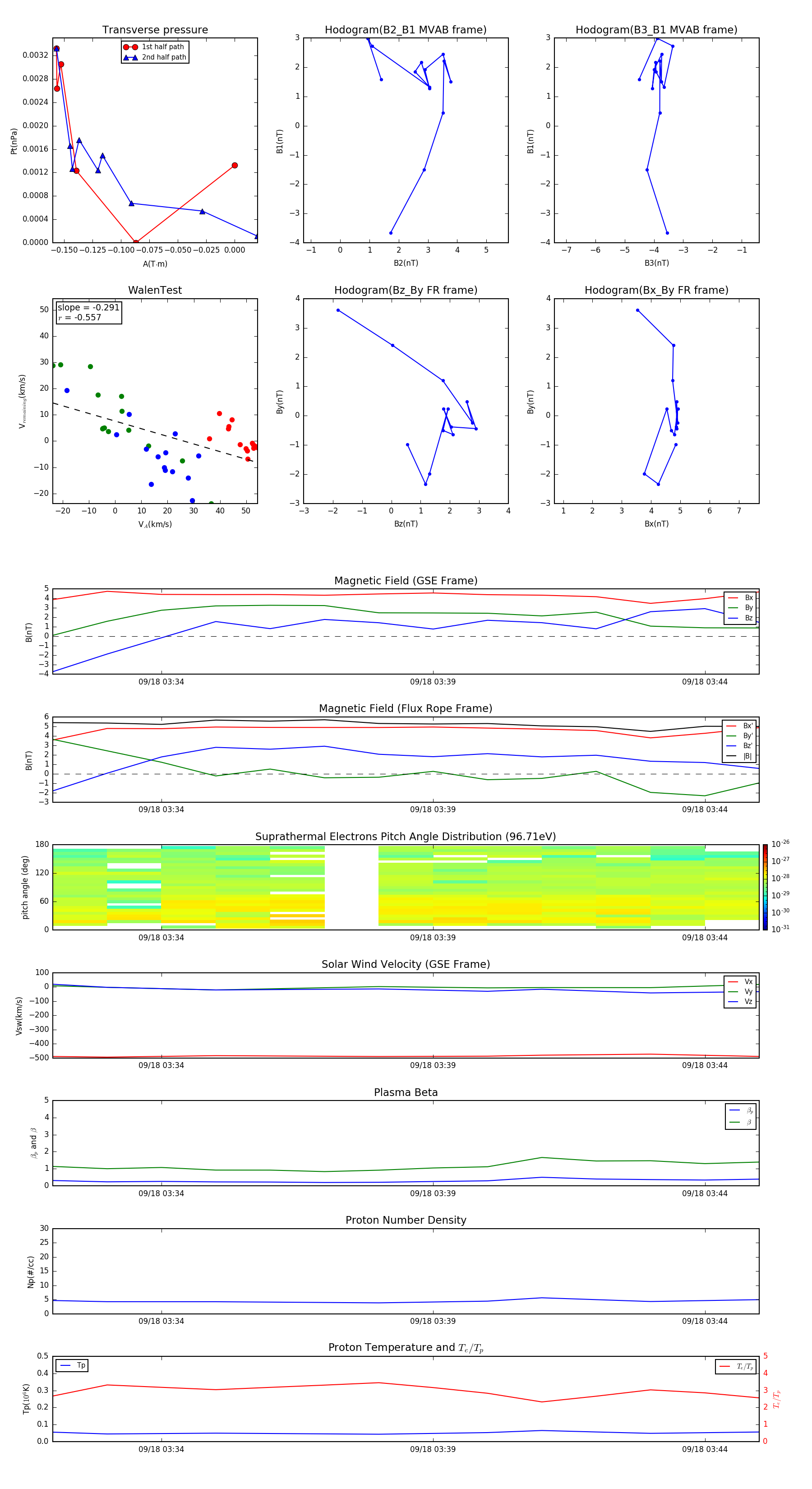Image resolution: width=812 pixels, height=1489 pixels.
Task: Click the 'Hodogram(B3_B1 MVAB frame)' title
Action: 656,30
